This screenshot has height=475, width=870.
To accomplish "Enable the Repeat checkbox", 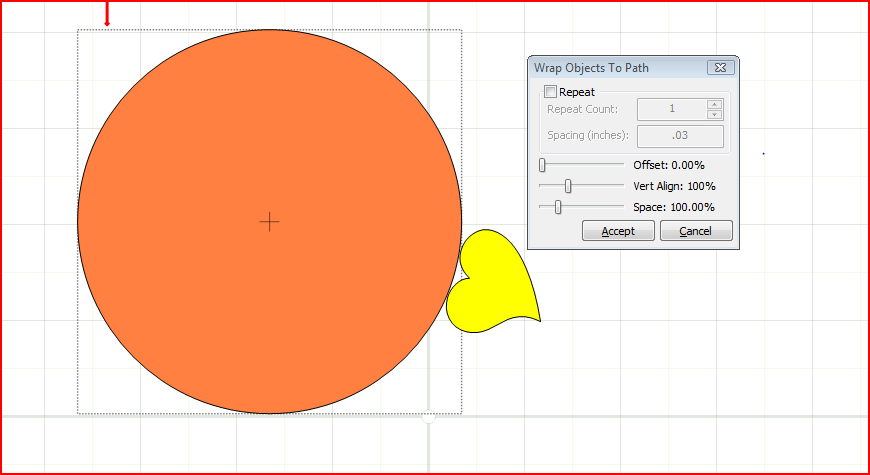I will (550, 92).
